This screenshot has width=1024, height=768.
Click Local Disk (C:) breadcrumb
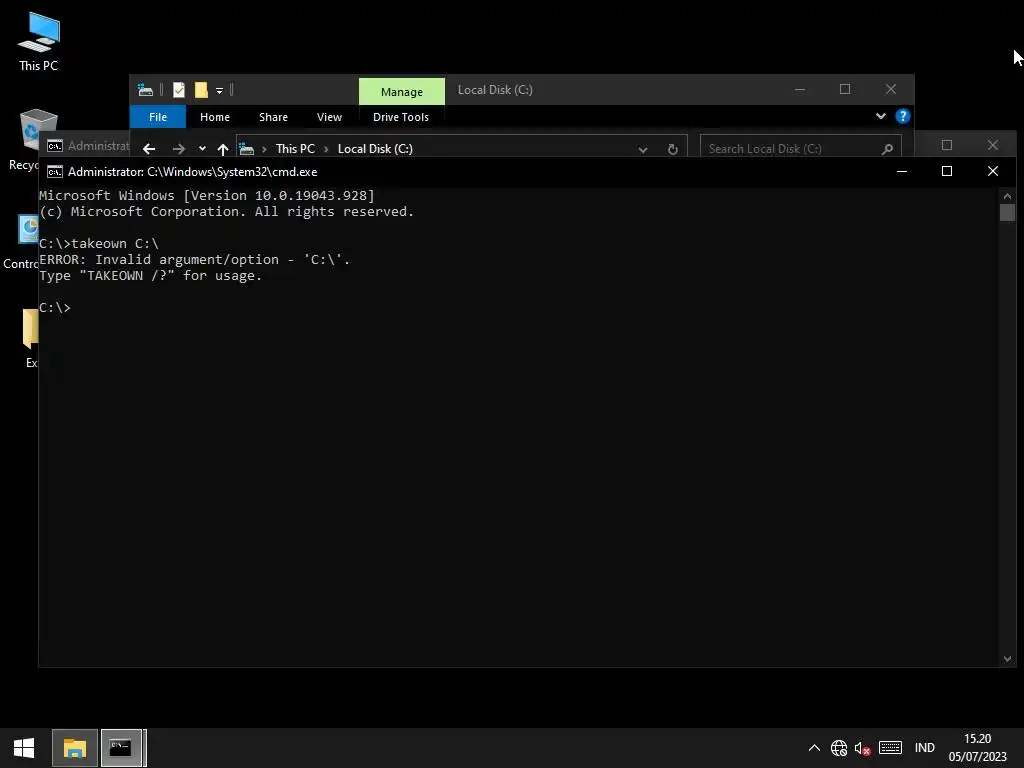(x=375, y=149)
